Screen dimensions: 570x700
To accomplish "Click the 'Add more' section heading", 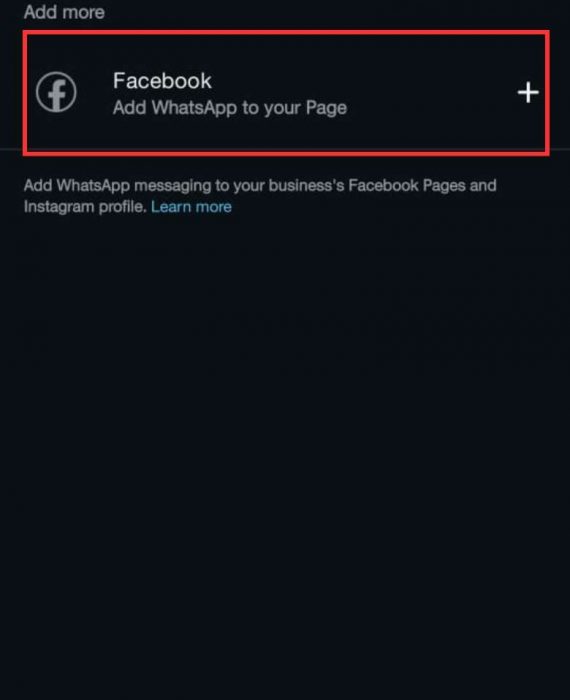I will (x=64, y=12).
